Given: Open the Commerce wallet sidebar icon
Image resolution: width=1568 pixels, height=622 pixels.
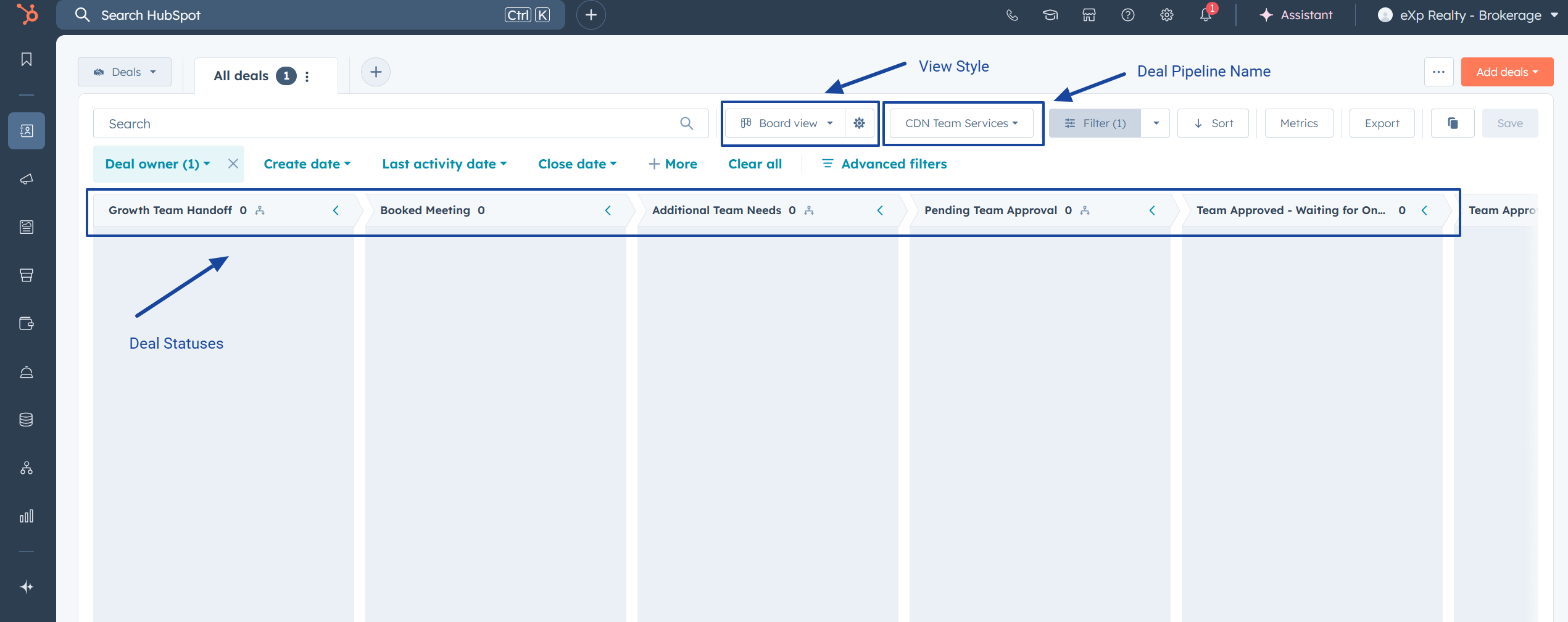Looking at the screenshot, I should click(27, 323).
